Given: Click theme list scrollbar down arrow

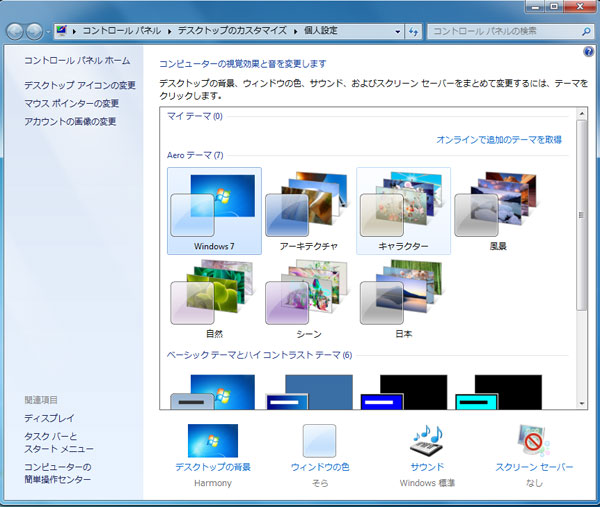Looking at the screenshot, I should 582,403.
